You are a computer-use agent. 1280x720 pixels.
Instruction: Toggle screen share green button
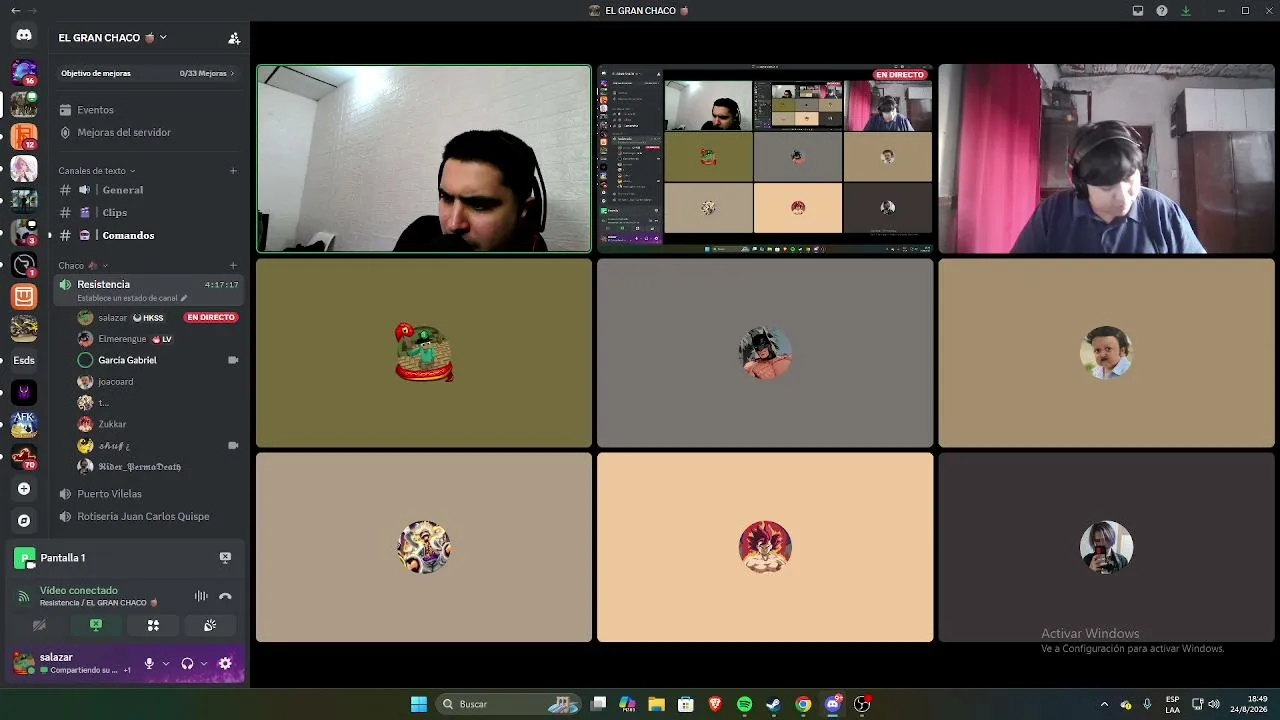(96, 625)
